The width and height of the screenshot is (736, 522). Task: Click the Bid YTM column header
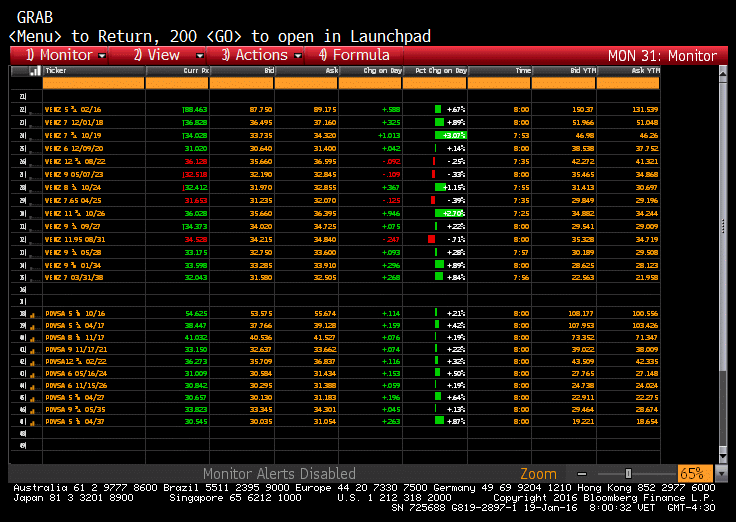(x=564, y=71)
